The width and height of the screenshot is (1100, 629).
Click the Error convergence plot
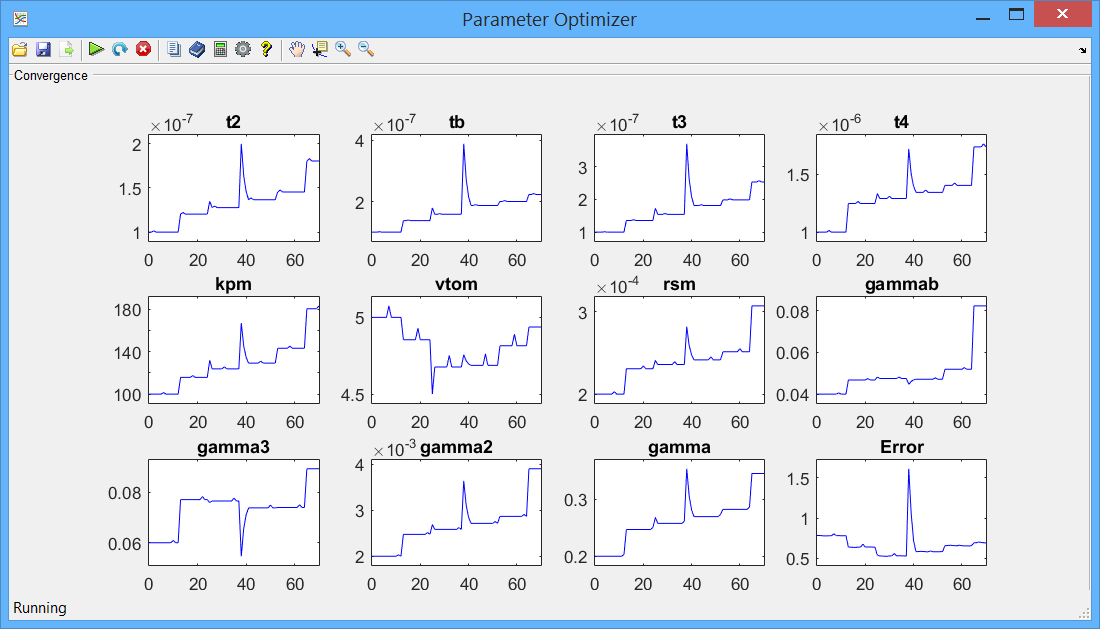[x=901, y=512]
